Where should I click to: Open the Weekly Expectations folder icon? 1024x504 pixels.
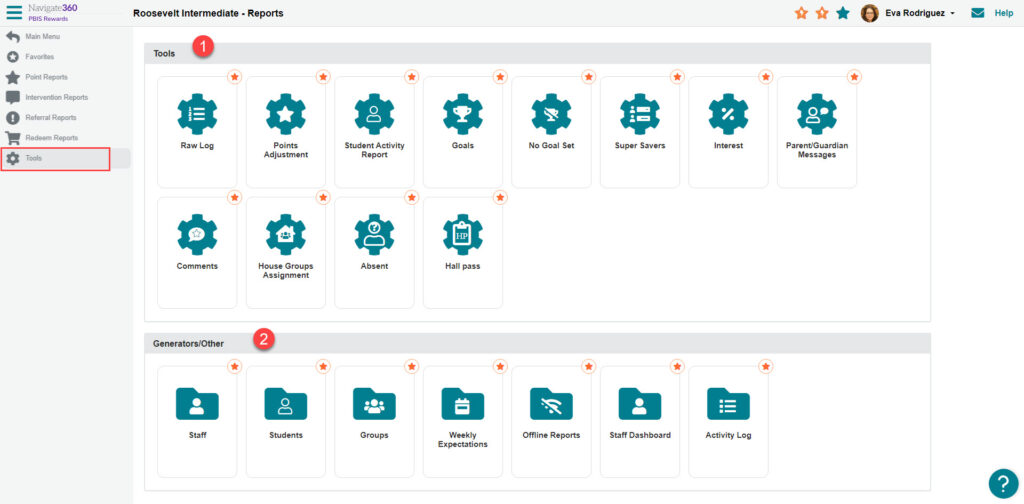pyautogui.click(x=463, y=404)
